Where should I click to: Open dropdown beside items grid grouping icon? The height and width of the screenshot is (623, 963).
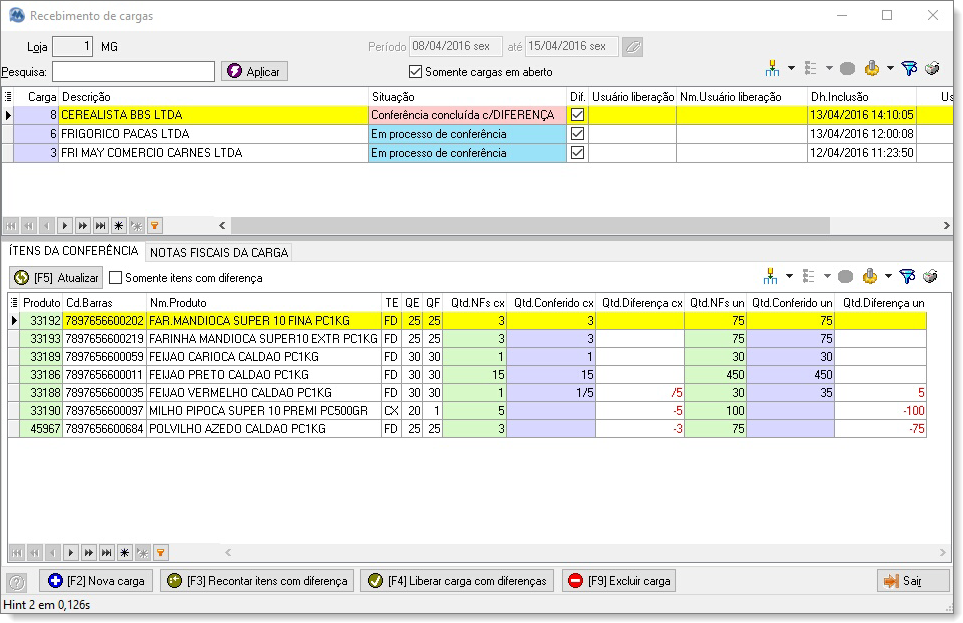(789, 276)
